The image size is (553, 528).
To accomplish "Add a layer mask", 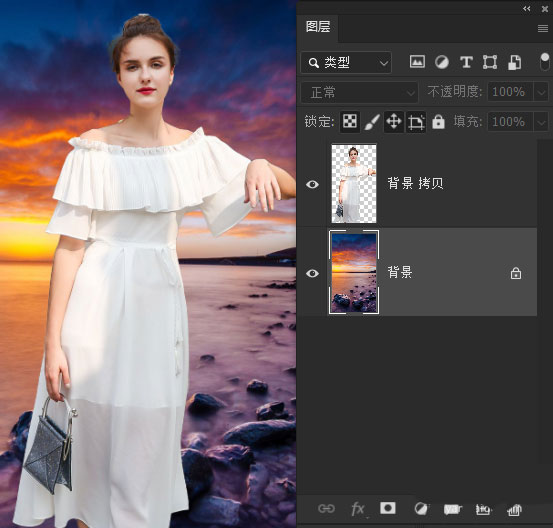I will pyautogui.click(x=388, y=508).
